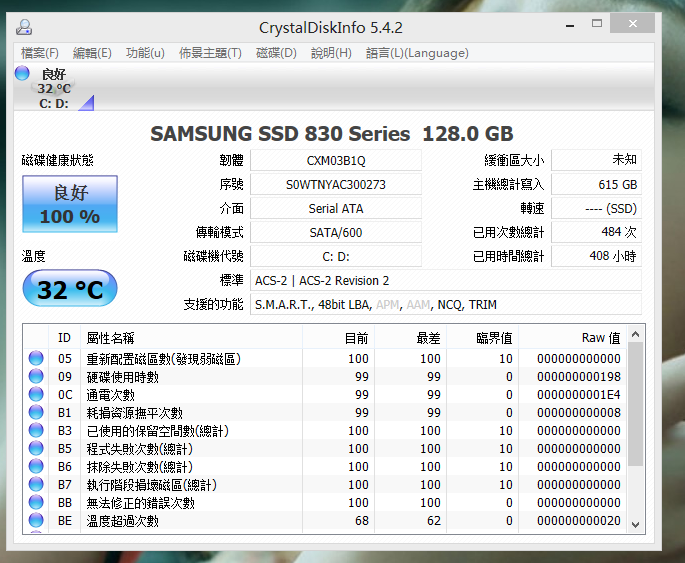Click the raw value 000000000020
Image resolution: width=685 pixels, height=563 pixels.
click(x=579, y=521)
